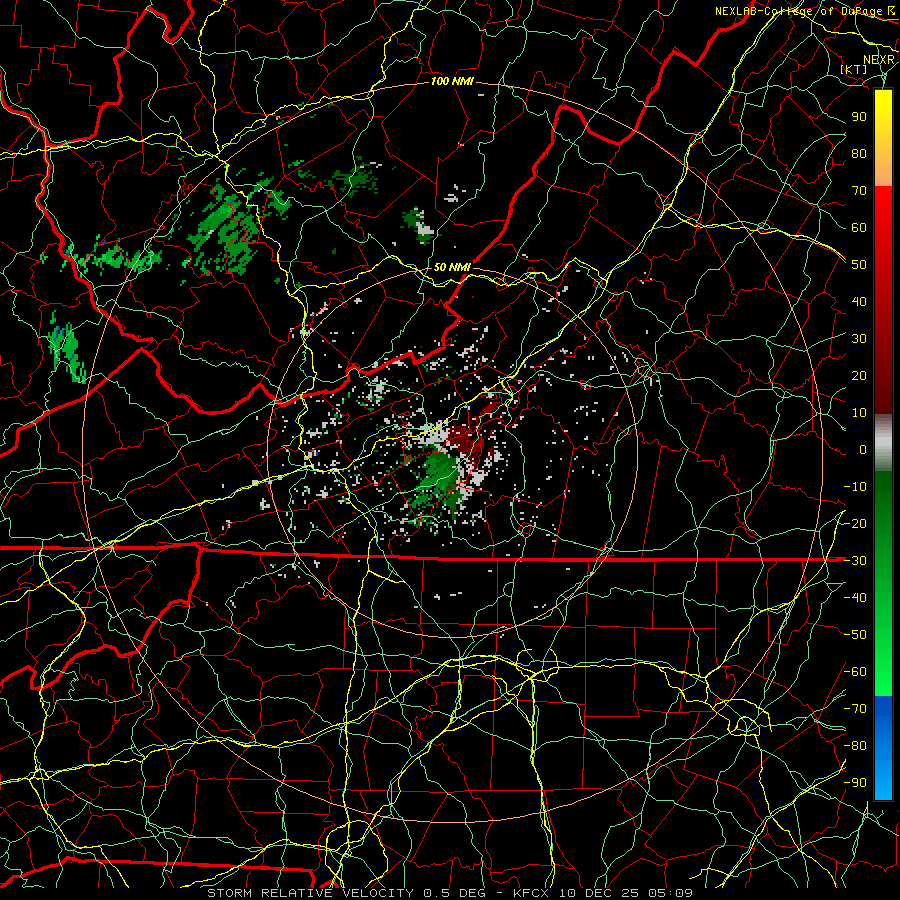
Task: Click the yellow top segment of the color bar
Action: 883,138
